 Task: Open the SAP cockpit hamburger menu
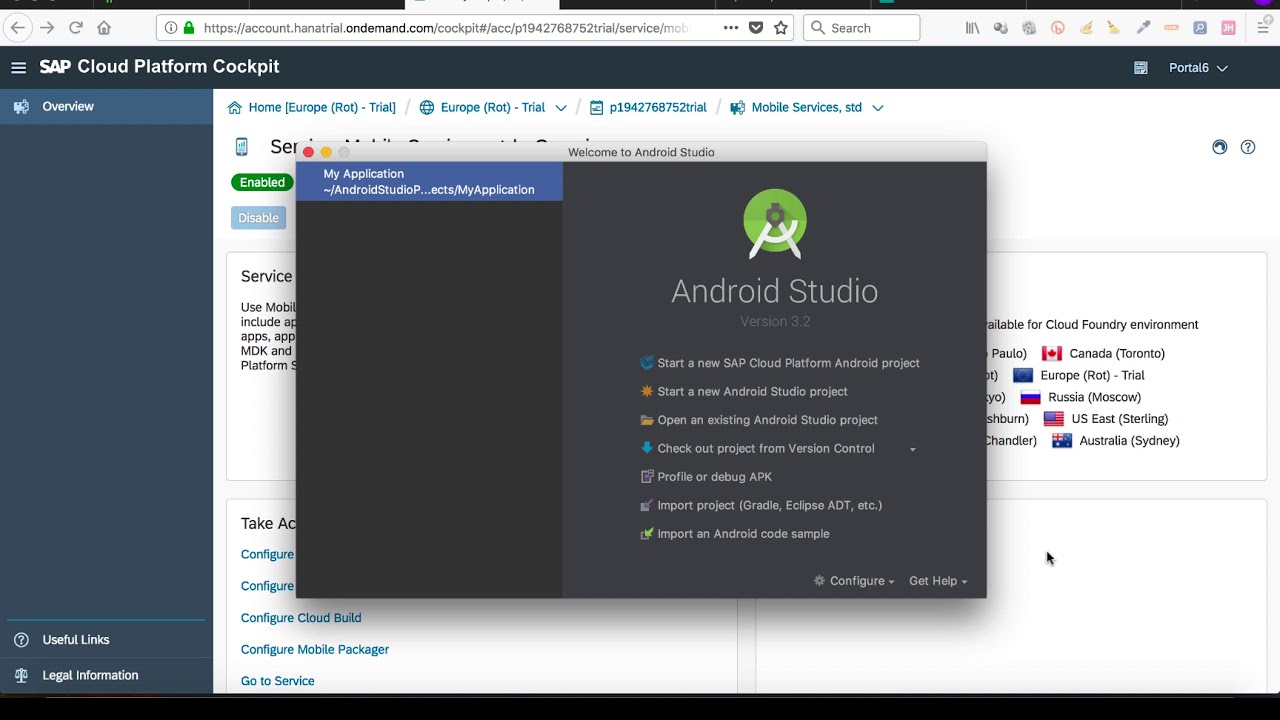click(18, 67)
